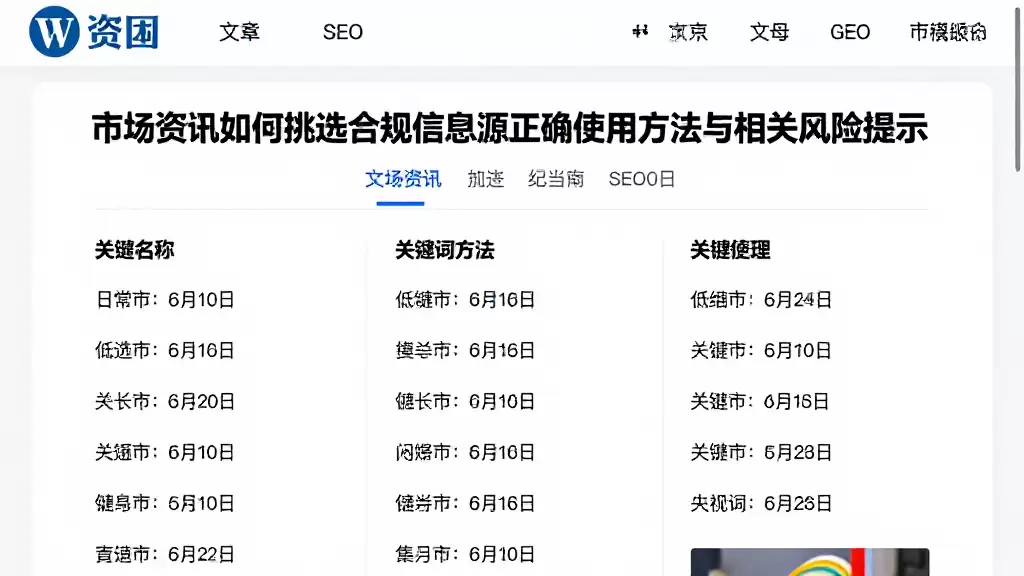Viewport: 1024px width, 576px height.
Task: Select the active 文场资讯 tab
Action: click(403, 179)
